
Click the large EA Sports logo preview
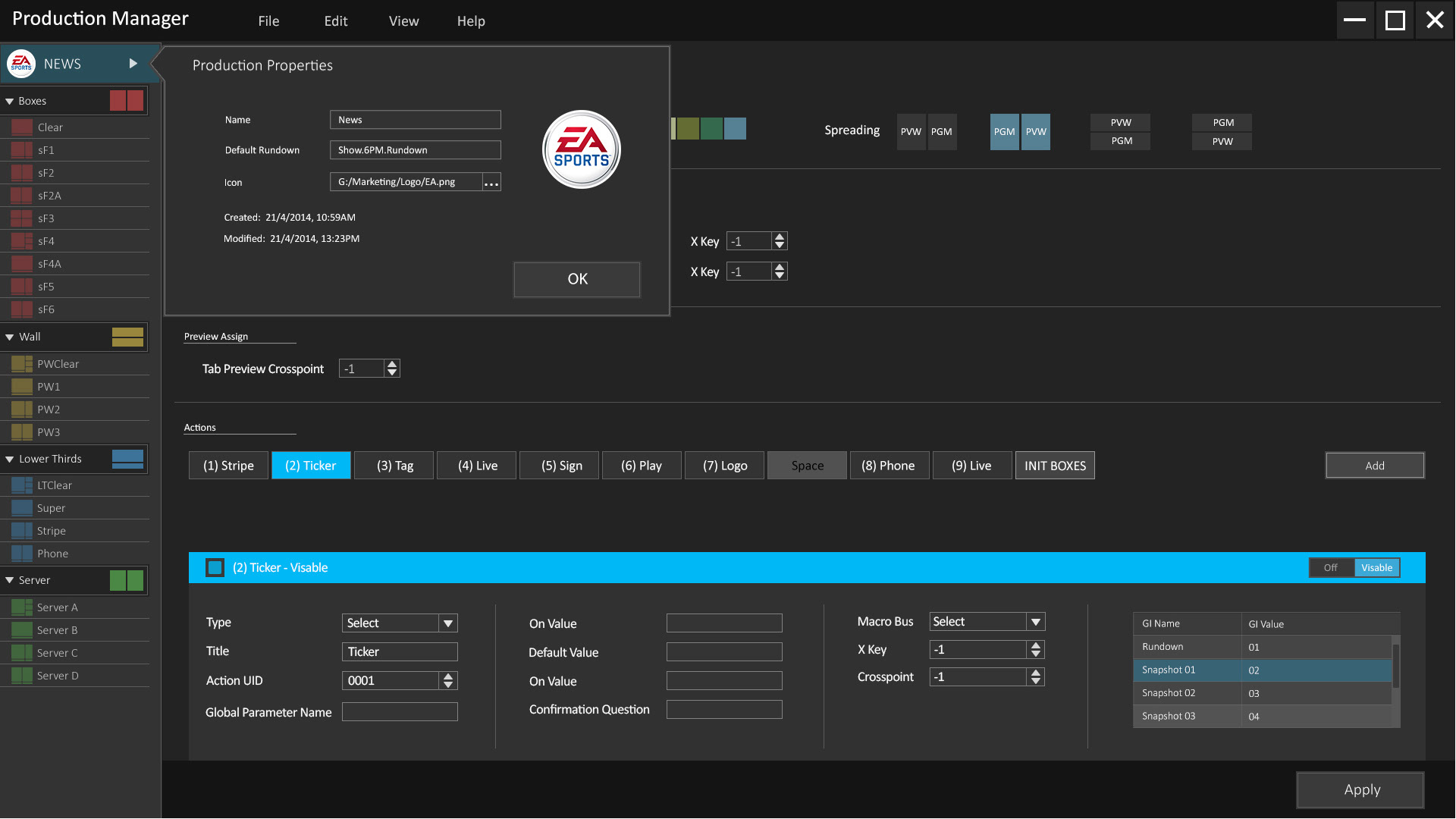coord(581,149)
